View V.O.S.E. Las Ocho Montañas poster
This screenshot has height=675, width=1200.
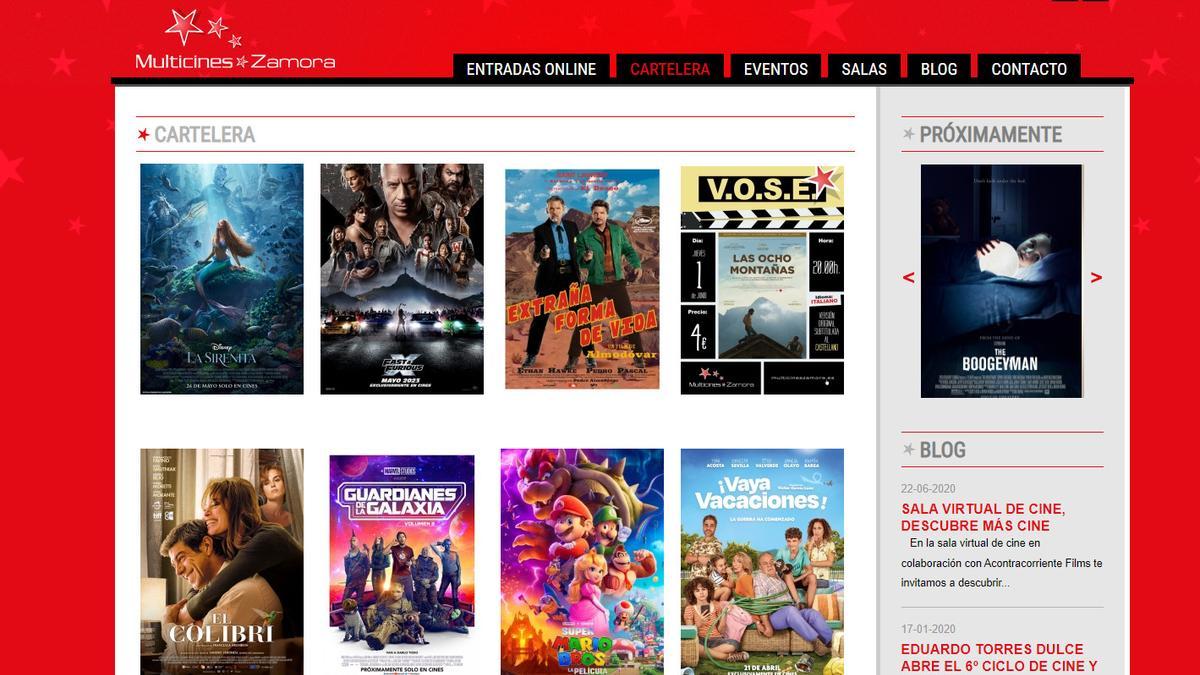(x=762, y=279)
